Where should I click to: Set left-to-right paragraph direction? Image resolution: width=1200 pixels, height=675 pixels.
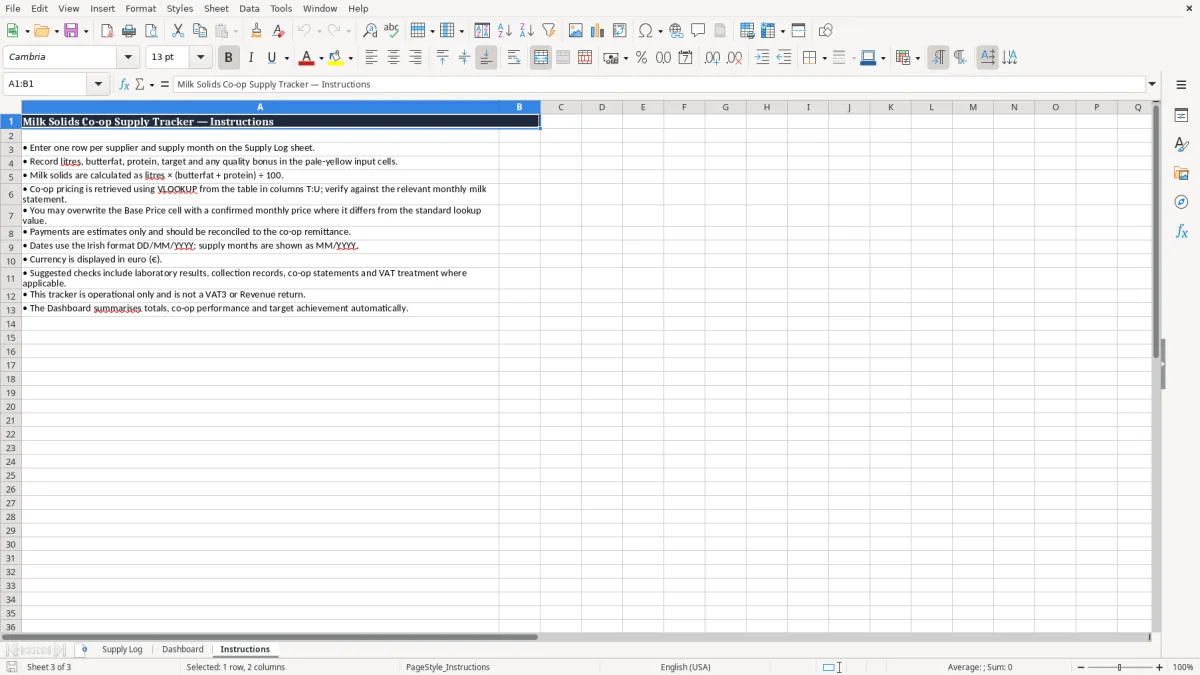point(938,58)
